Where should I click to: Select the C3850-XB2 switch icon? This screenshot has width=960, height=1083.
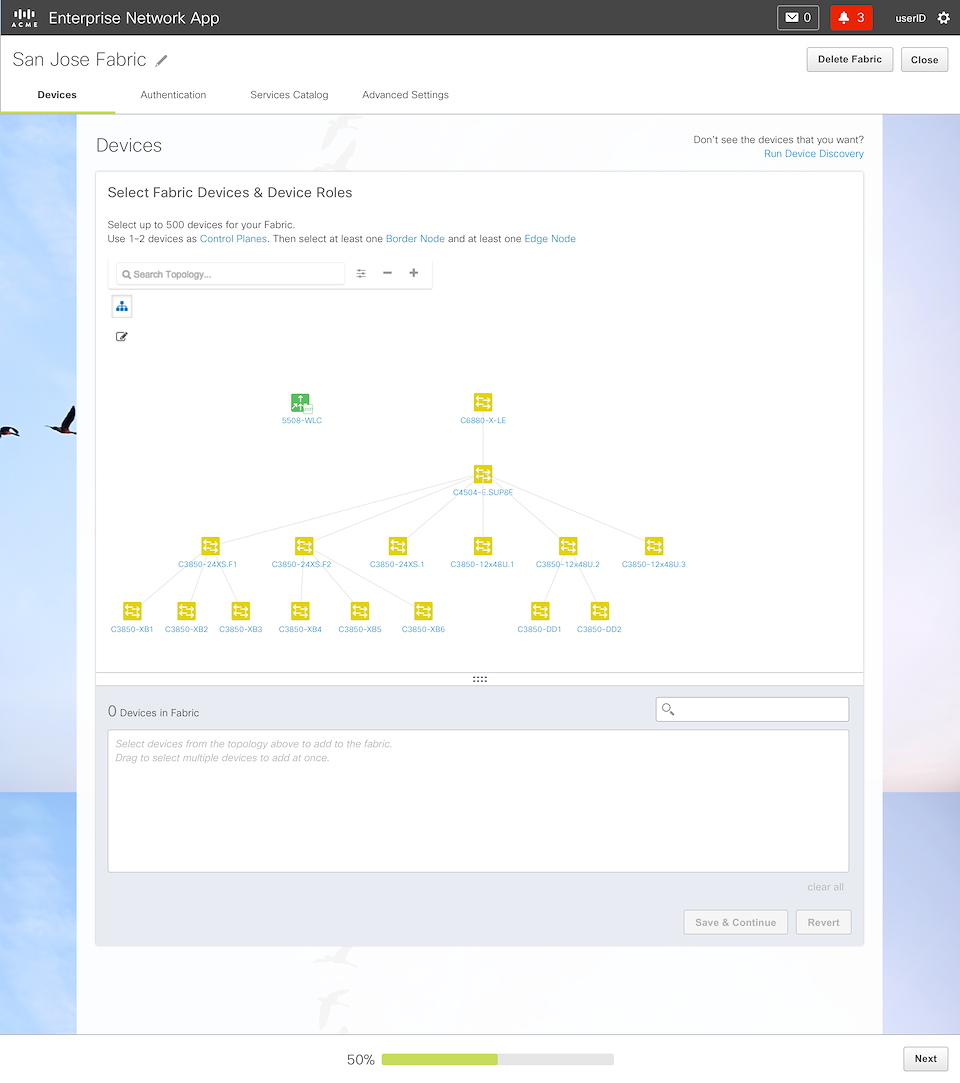pyautogui.click(x=186, y=611)
